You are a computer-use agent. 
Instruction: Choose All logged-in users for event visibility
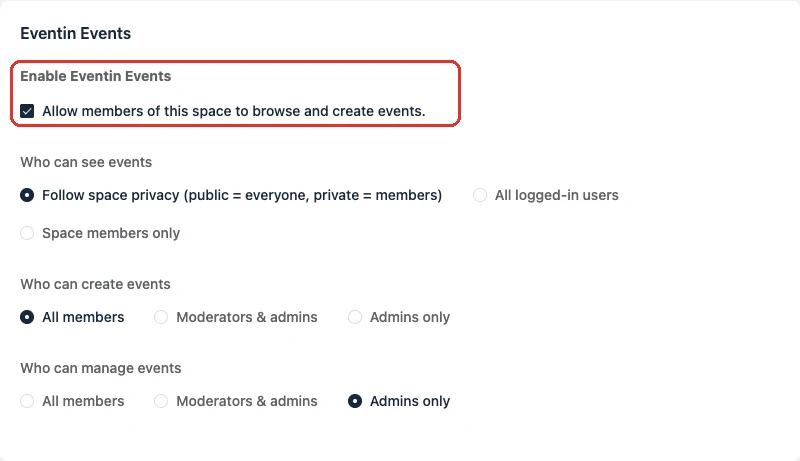480,195
